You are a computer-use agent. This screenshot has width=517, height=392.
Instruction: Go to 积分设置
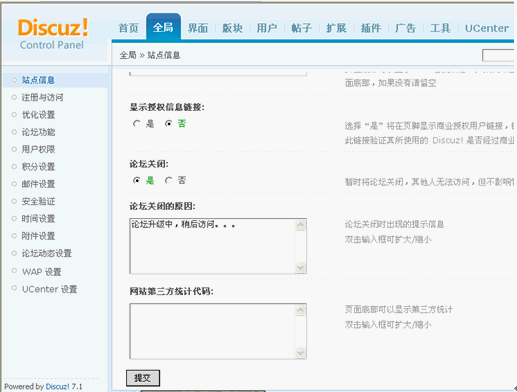[x=38, y=167]
